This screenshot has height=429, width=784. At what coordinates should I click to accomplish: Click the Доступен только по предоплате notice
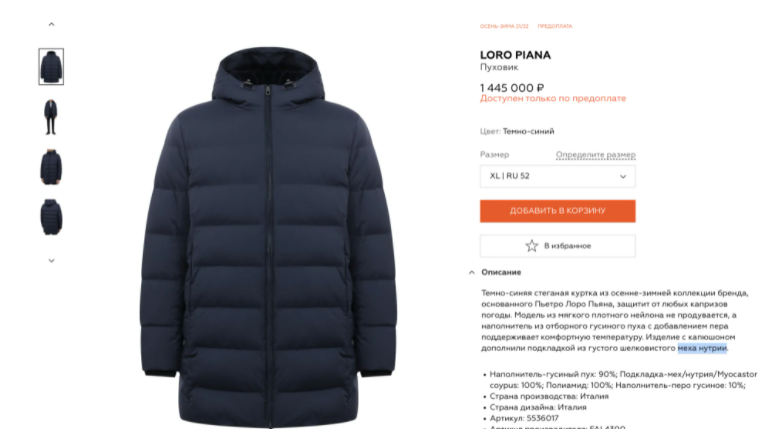click(x=553, y=98)
